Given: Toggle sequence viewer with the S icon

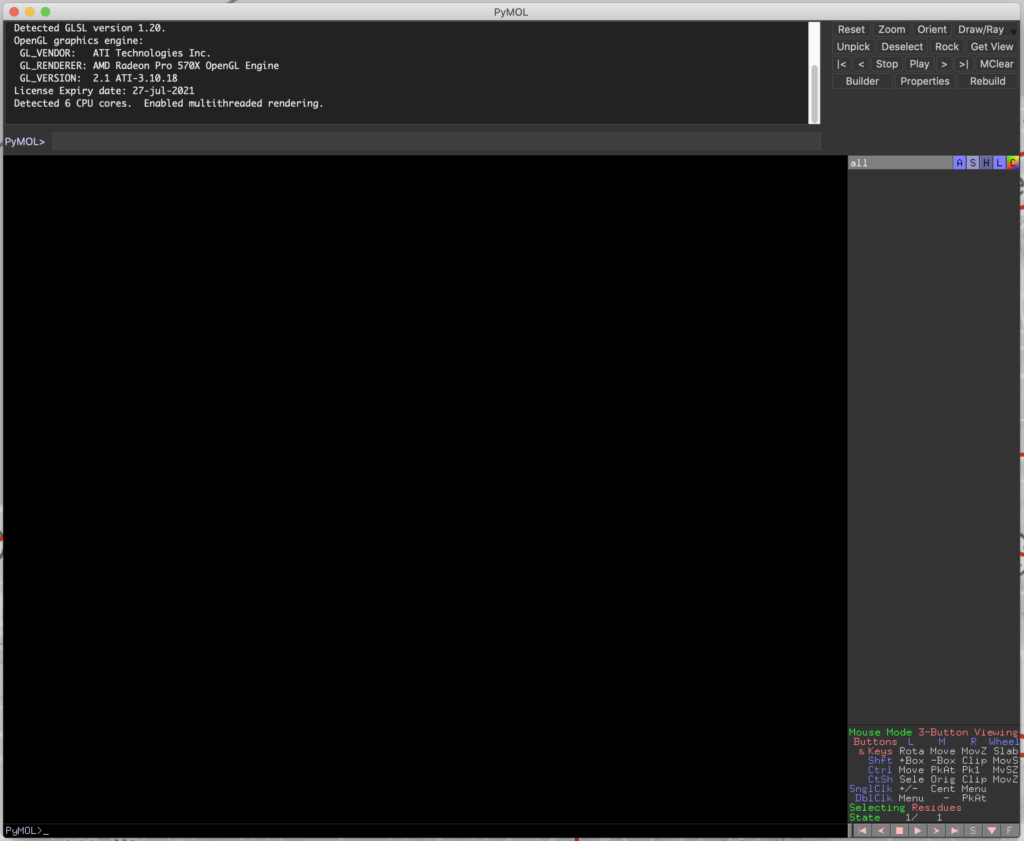Looking at the screenshot, I should pyautogui.click(x=972, y=831).
